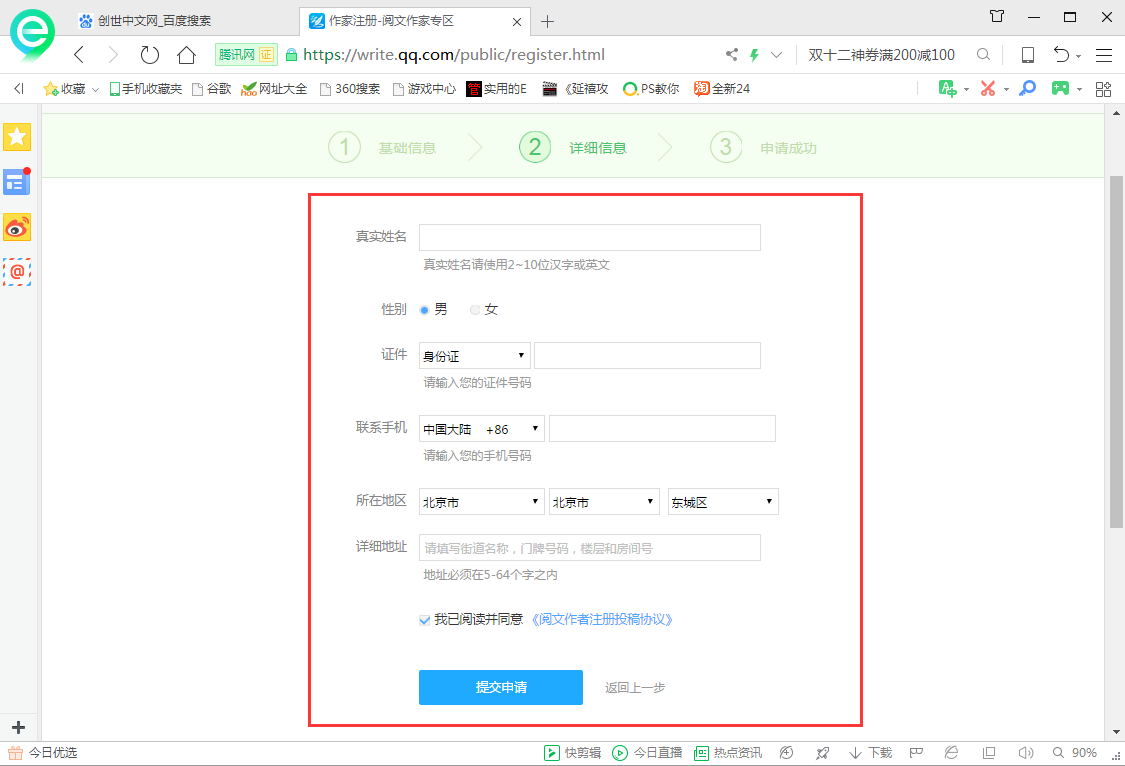Screen dimensions: 1125x766
Task: Open the 东城区 district dropdown
Action: click(722, 501)
